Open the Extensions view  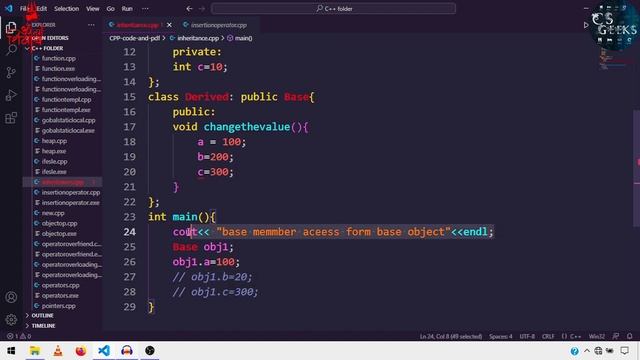tap(11, 118)
